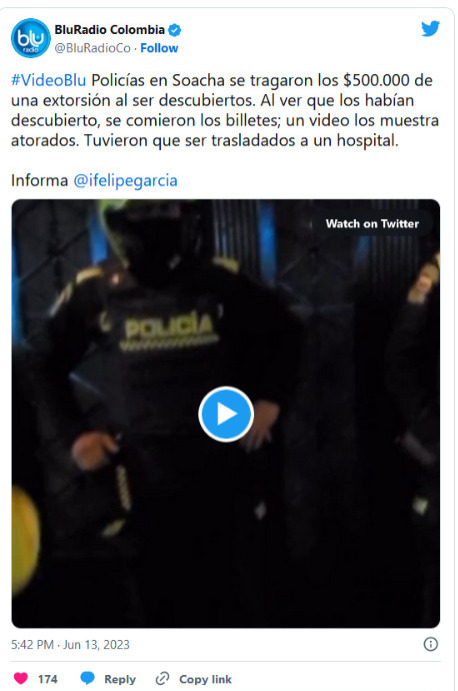Click the blue verified badge

[x=175, y=30]
